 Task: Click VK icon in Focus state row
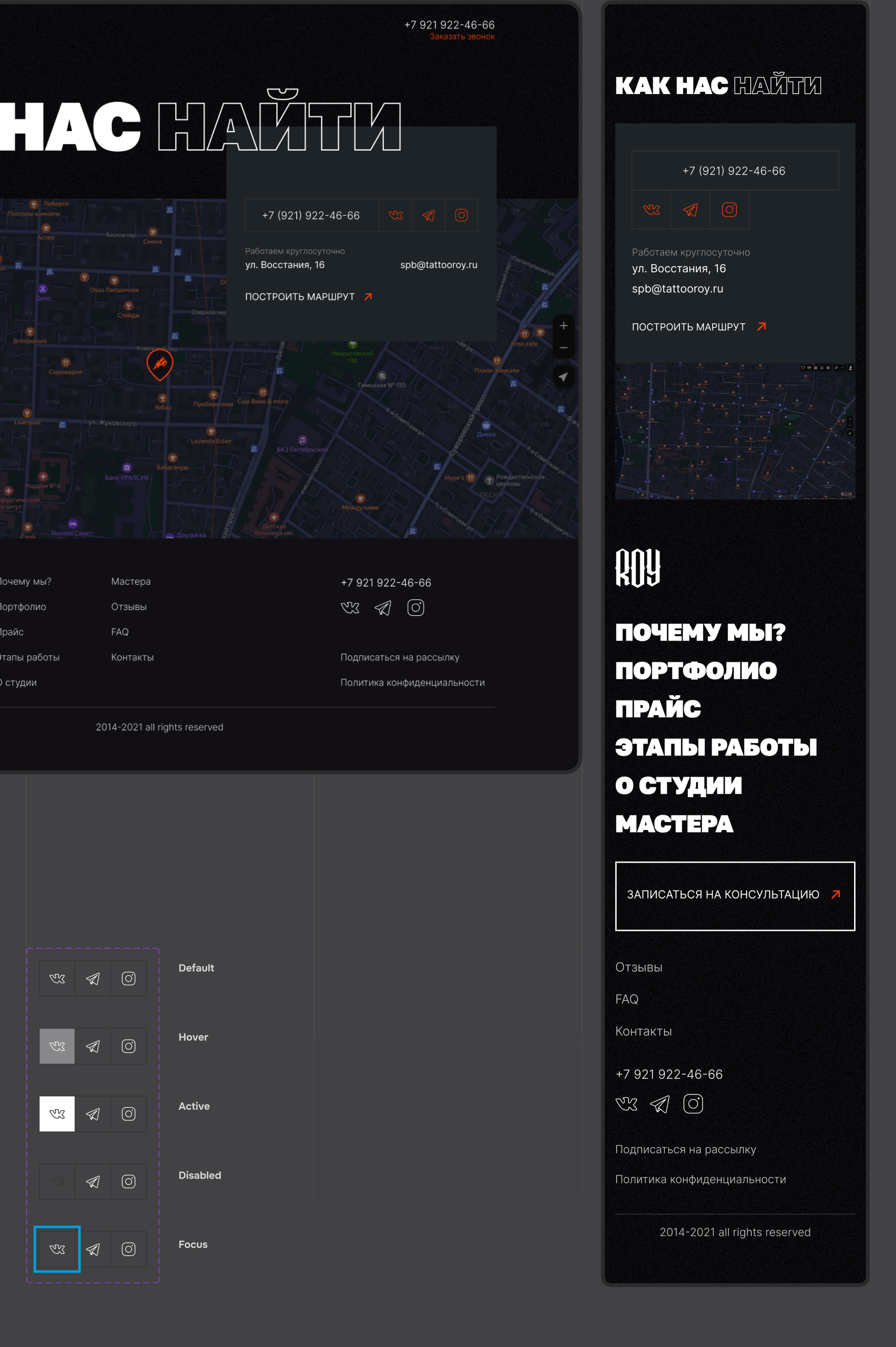(57, 1249)
